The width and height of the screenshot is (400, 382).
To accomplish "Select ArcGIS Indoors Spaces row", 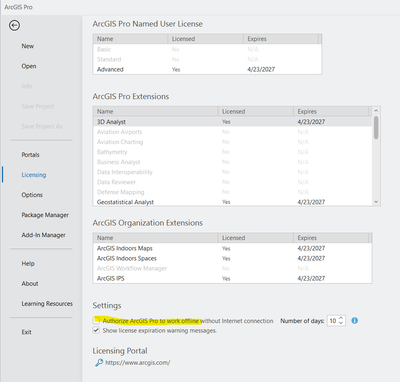I will tap(232, 258).
